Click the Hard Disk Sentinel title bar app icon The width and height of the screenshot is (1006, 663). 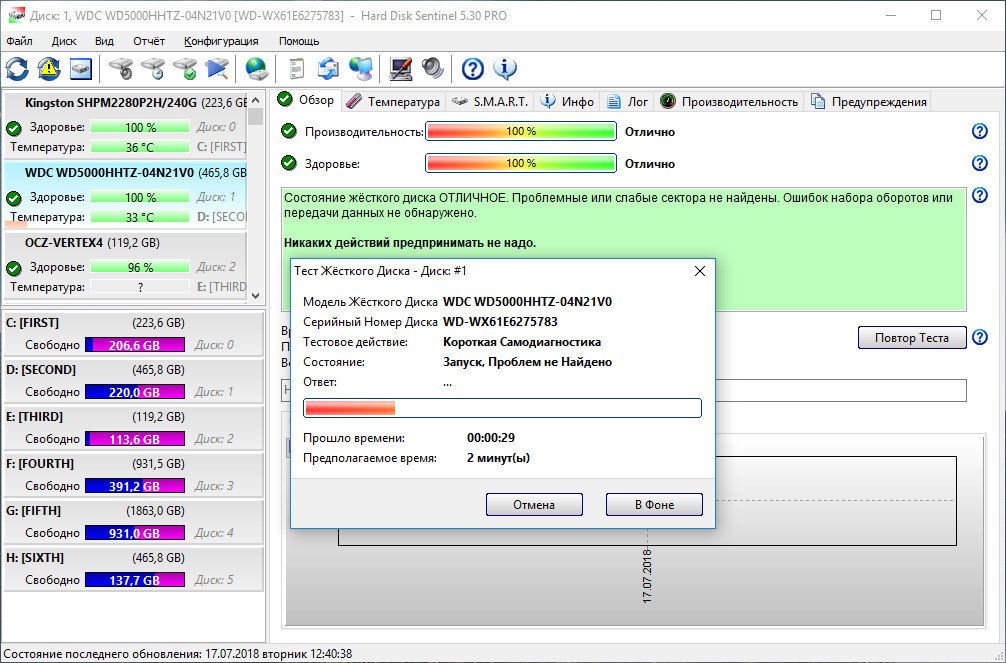tap(15, 15)
